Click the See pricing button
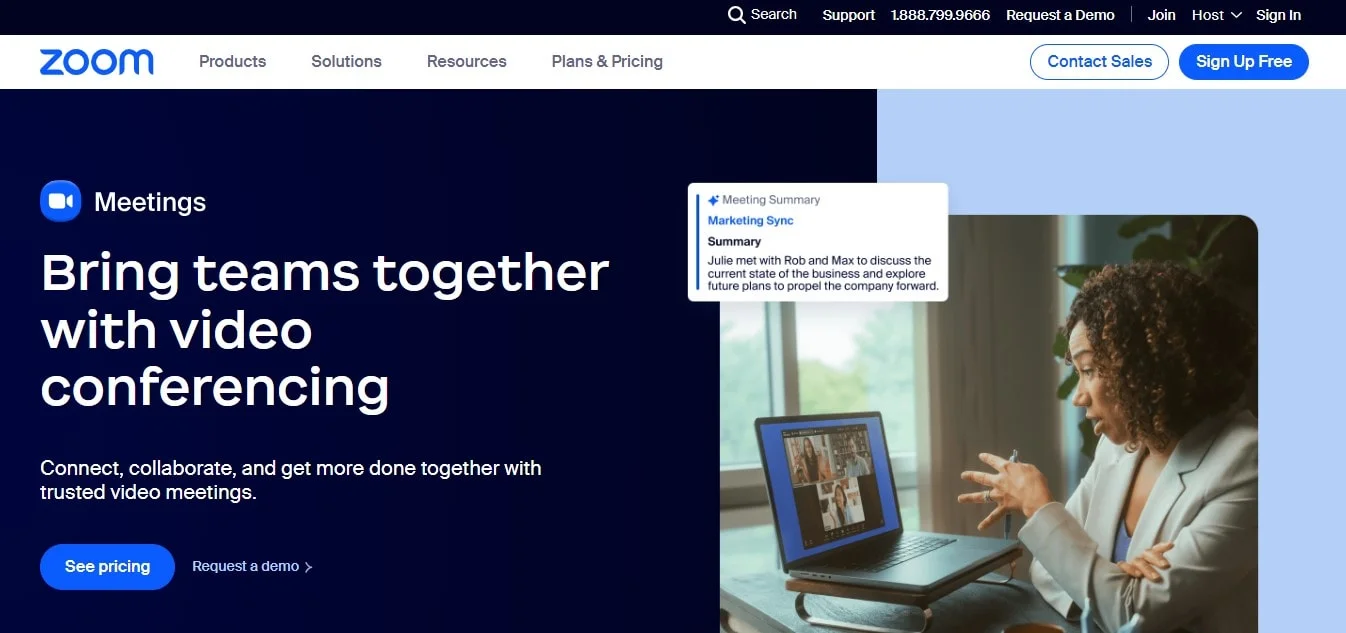This screenshot has width=1346, height=633. click(107, 567)
